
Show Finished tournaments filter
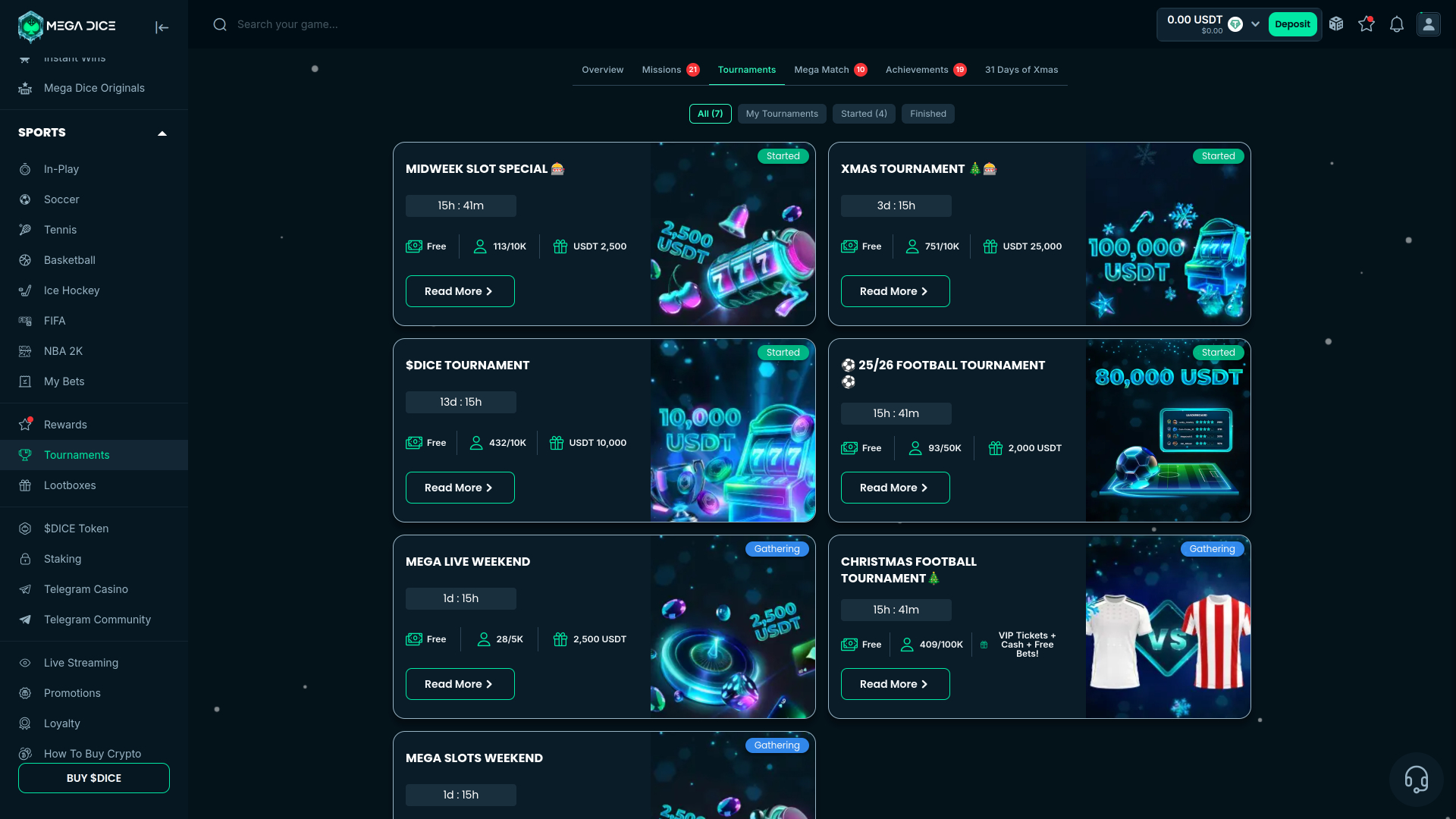click(x=927, y=114)
